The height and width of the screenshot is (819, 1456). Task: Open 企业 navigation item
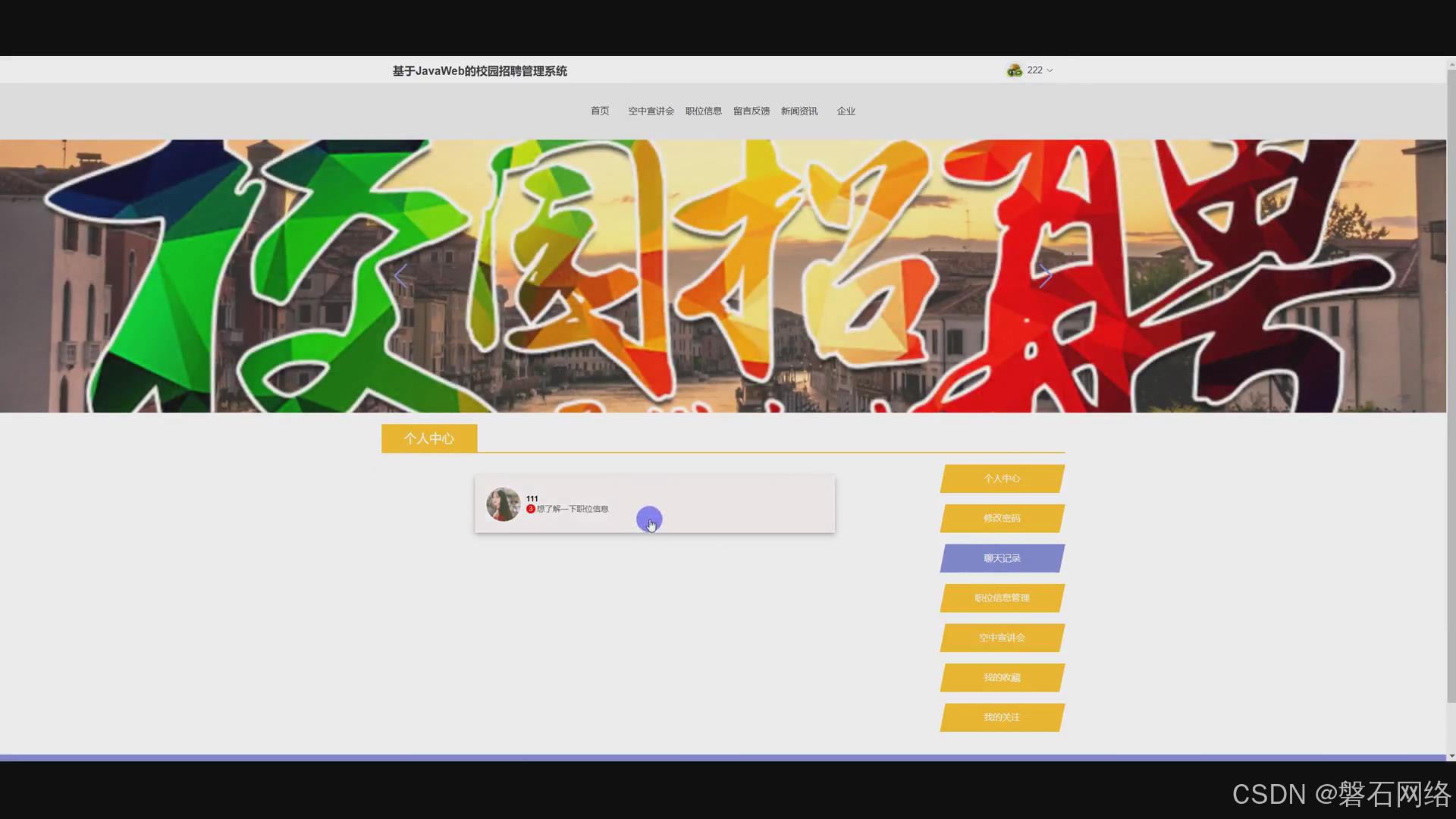point(846,111)
